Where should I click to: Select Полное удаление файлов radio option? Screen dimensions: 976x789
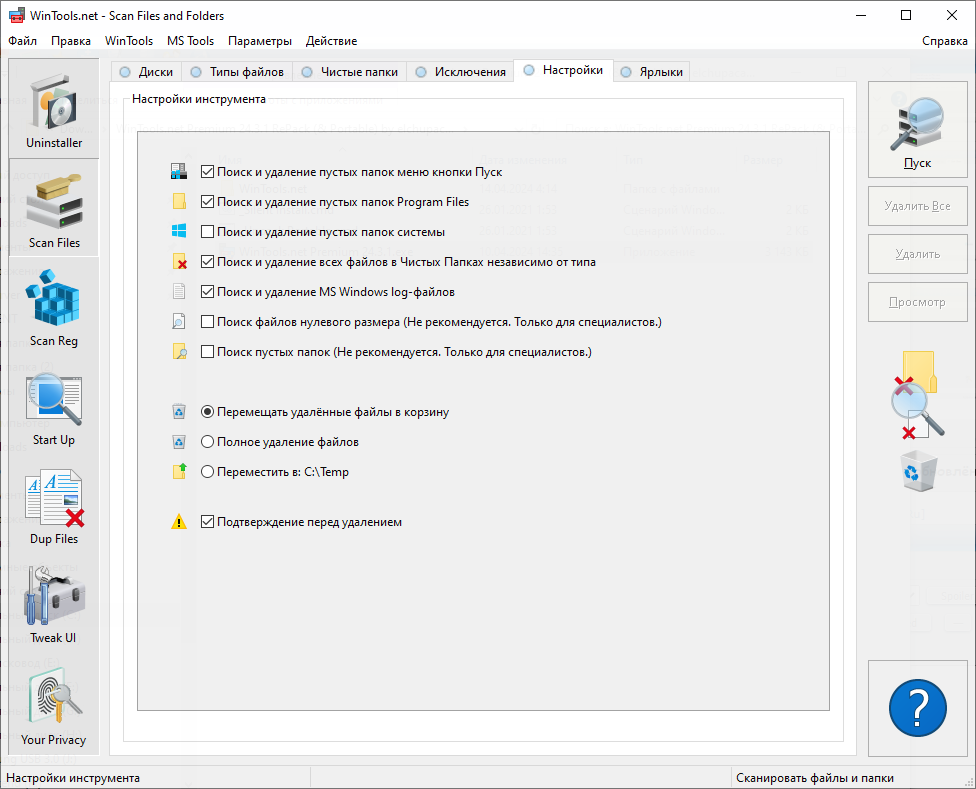[208, 442]
